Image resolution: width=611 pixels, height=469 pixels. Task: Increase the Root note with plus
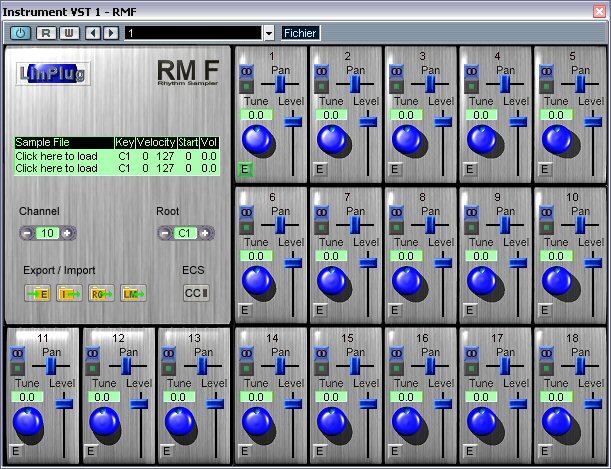click(x=205, y=233)
